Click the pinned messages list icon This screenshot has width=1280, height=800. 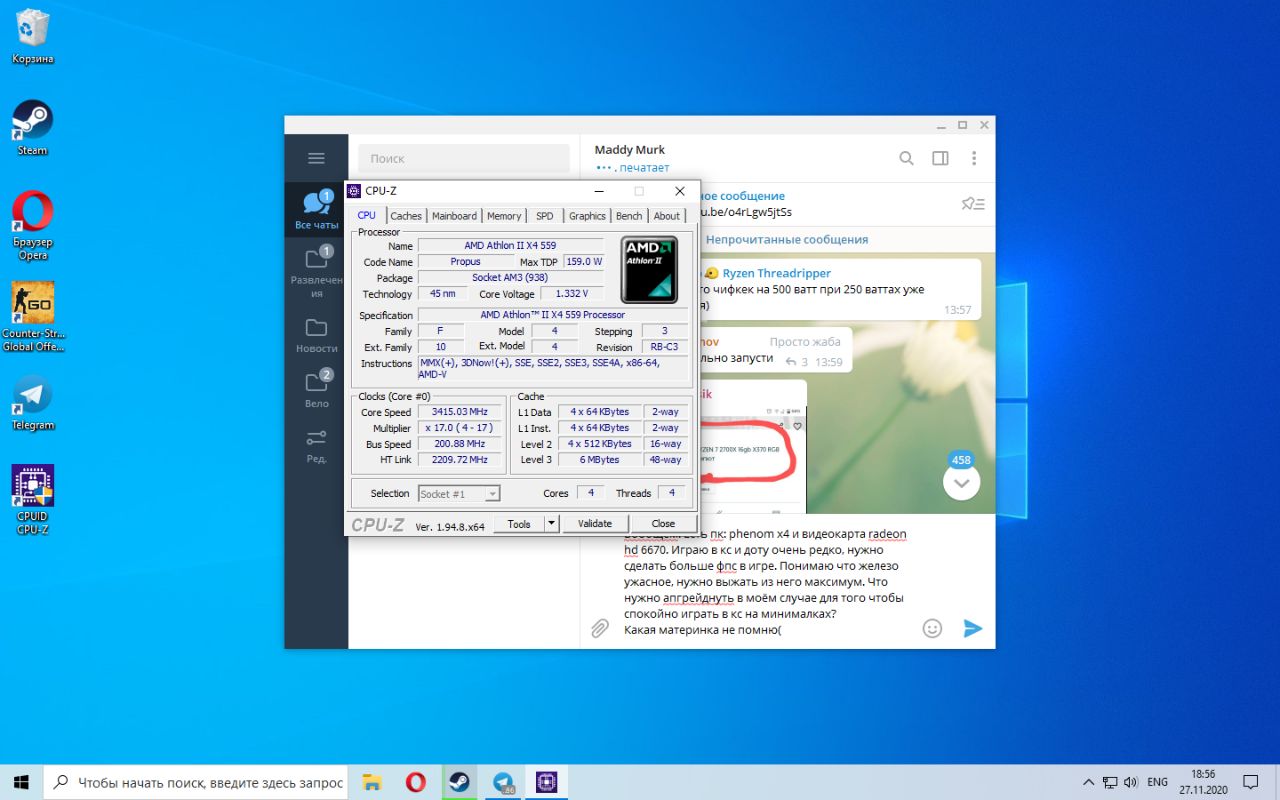click(973, 204)
